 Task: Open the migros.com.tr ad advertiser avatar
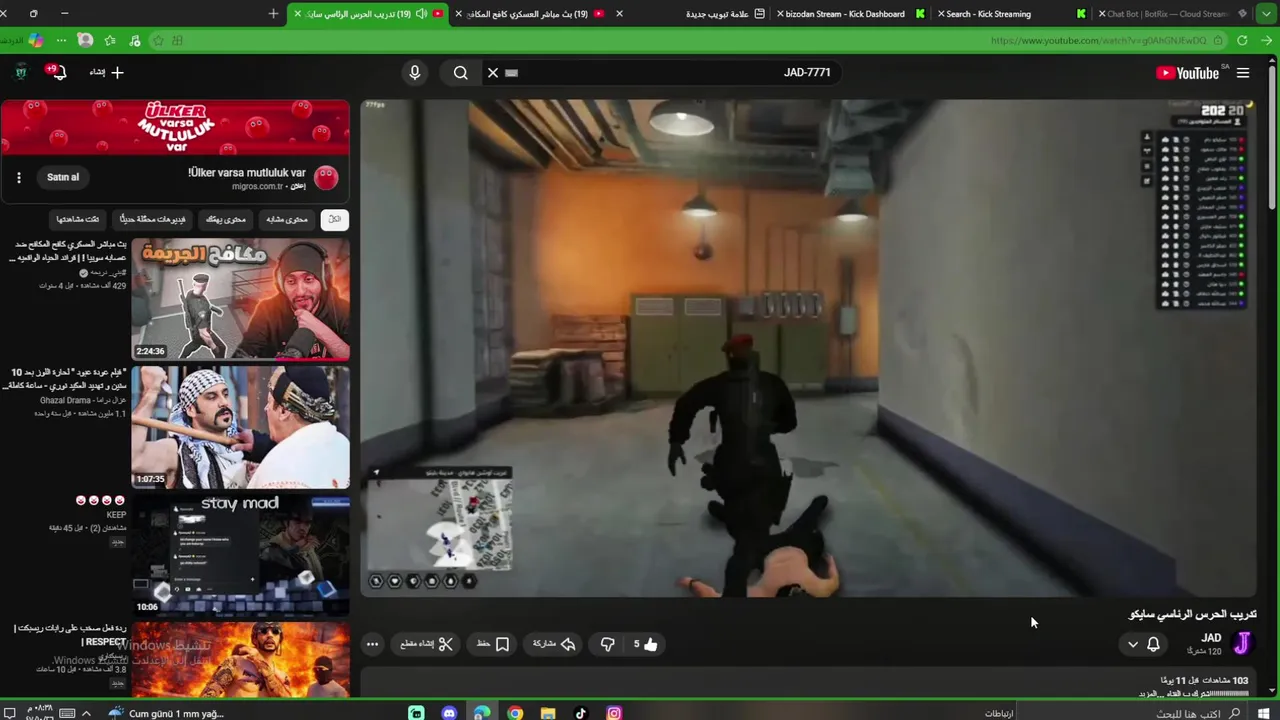(326, 178)
